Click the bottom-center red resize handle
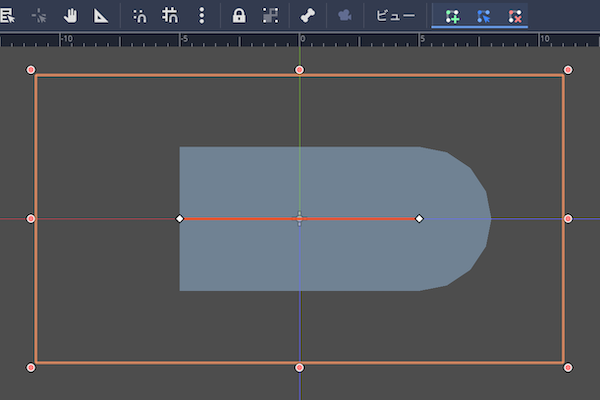Viewport: 600px width, 400px height. 299,367
